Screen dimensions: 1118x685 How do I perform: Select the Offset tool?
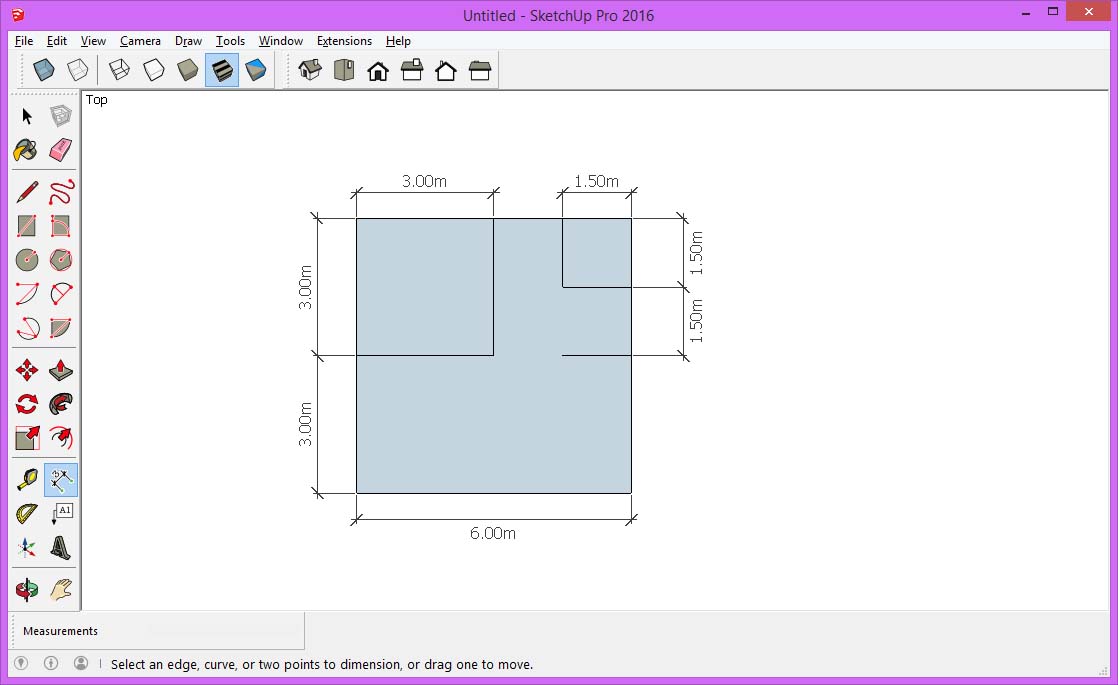pyautogui.click(x=61, y=438)
